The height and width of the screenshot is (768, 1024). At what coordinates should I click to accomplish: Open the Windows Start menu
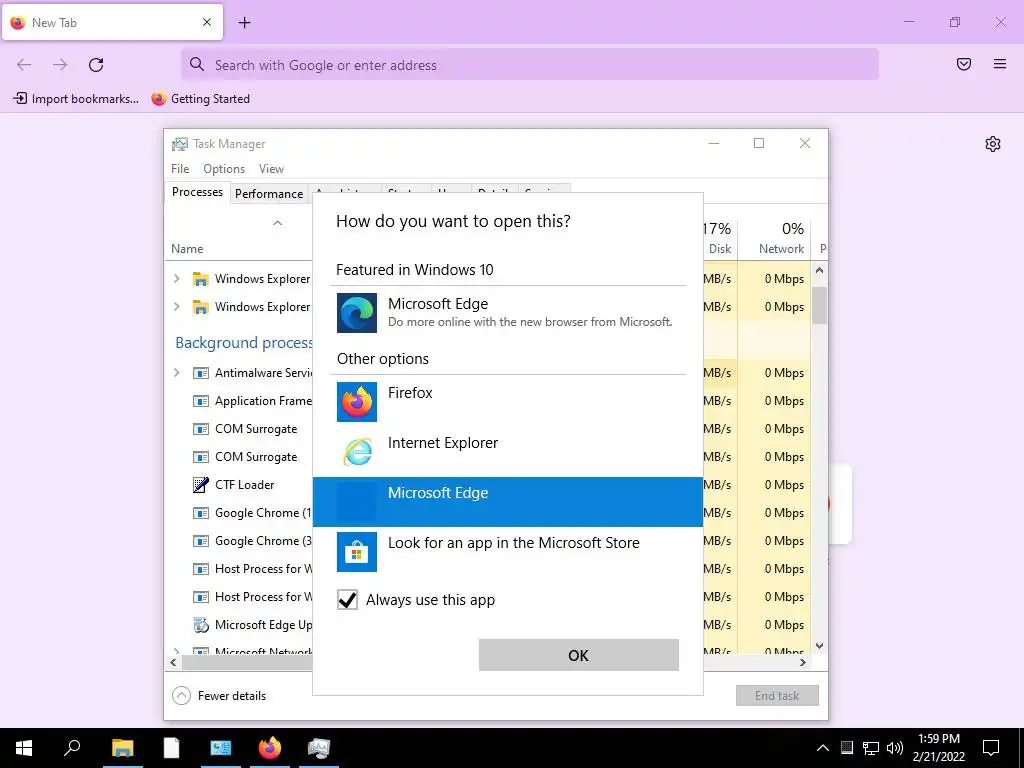[24, 748]
